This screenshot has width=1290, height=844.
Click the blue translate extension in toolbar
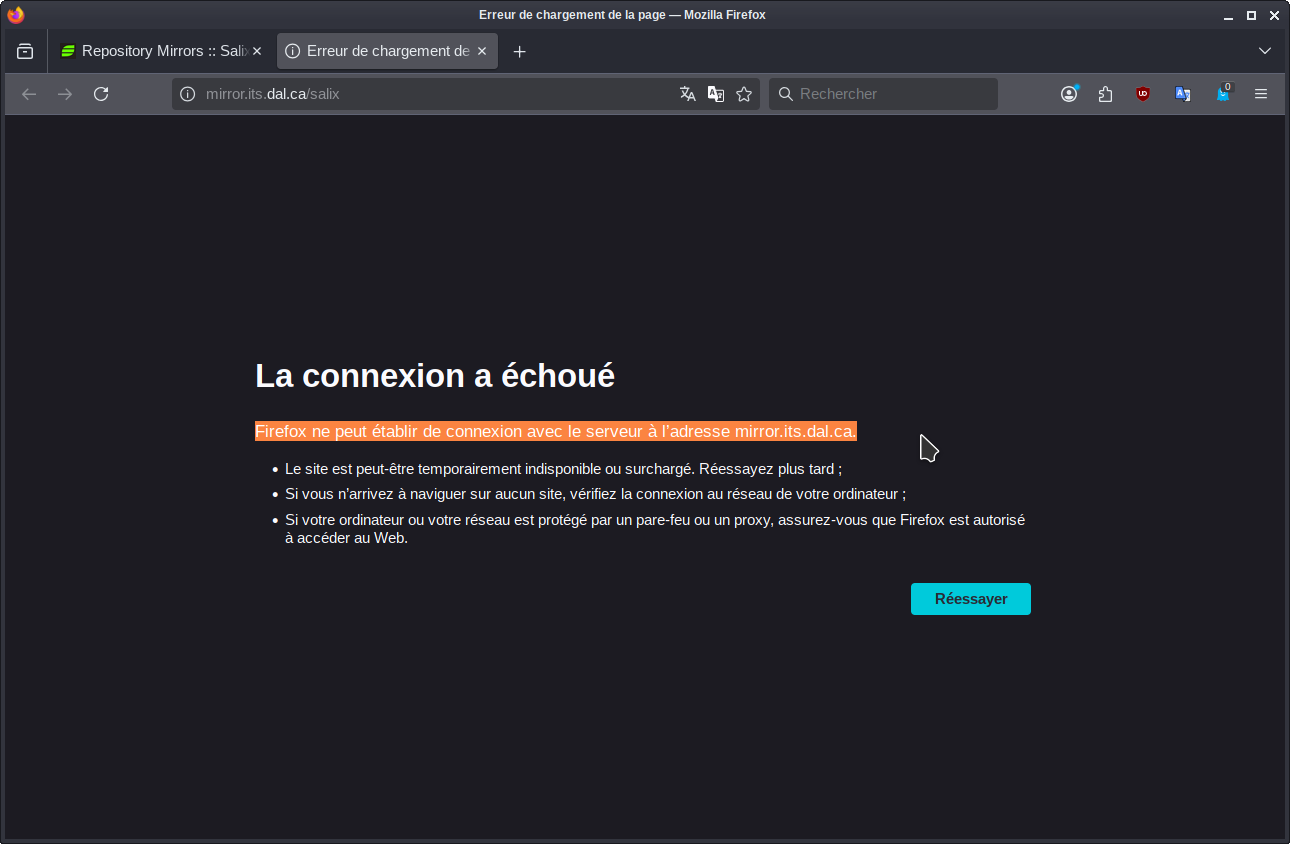pos(1182,94)
